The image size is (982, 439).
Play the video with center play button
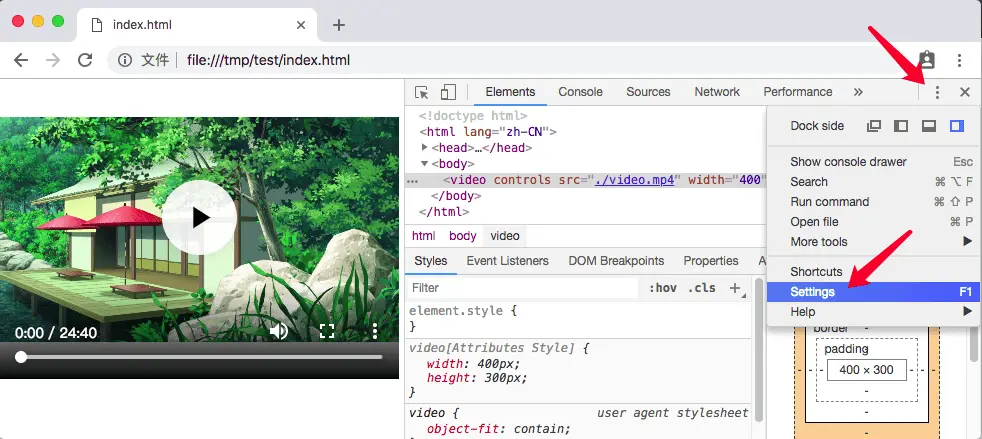click(x=199, y=217)
